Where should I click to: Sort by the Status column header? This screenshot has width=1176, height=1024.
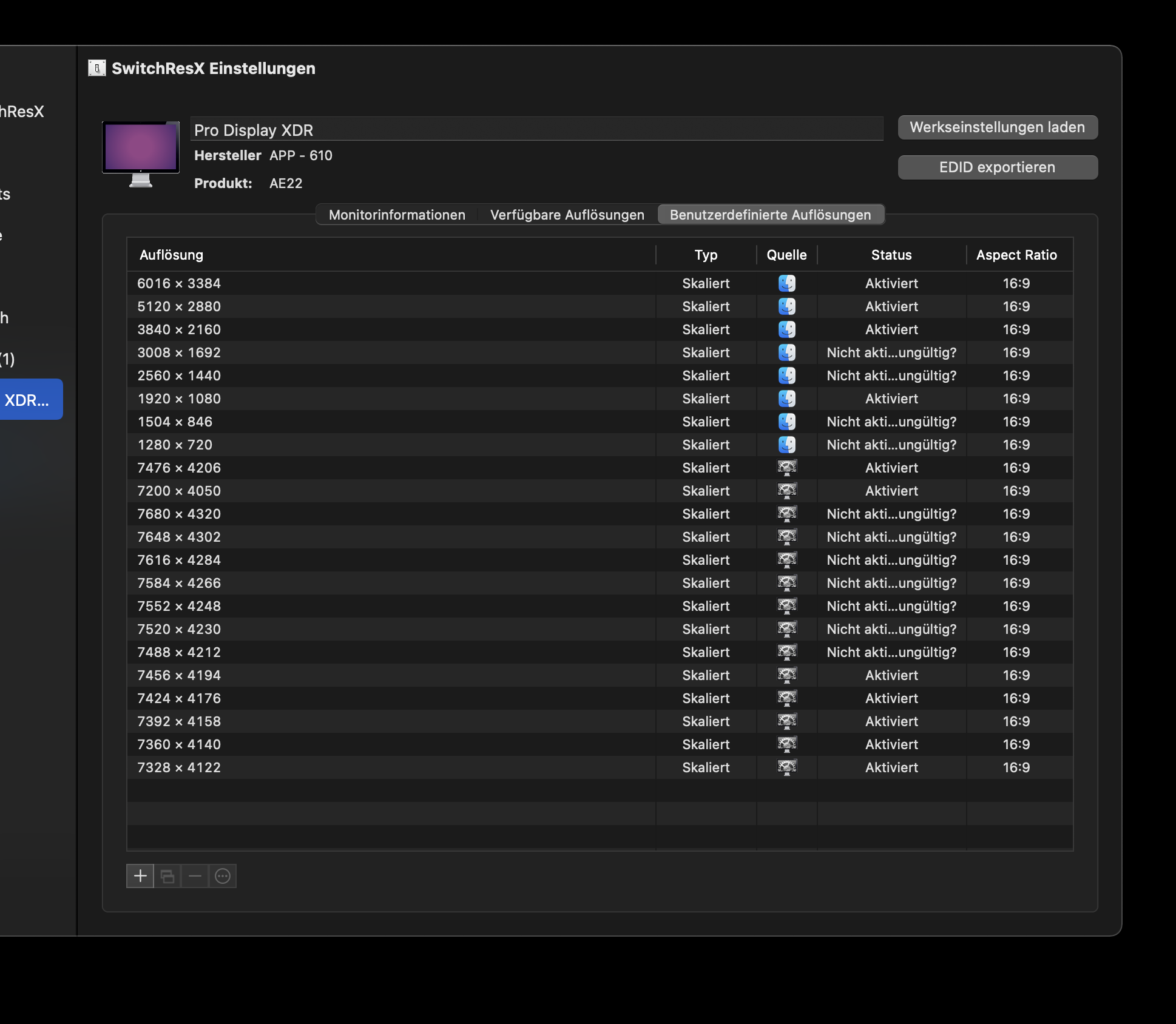point(891,255)
